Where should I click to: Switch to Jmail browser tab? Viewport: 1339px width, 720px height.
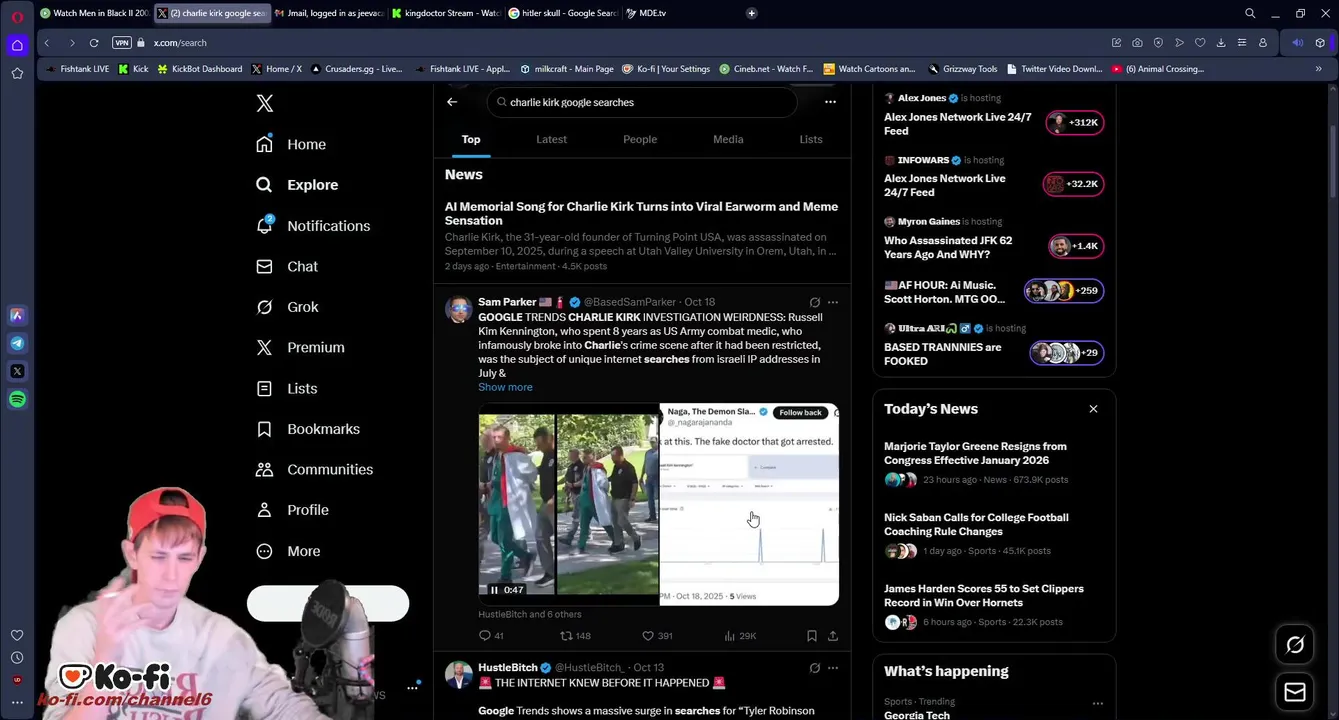(x=329, y=13)
